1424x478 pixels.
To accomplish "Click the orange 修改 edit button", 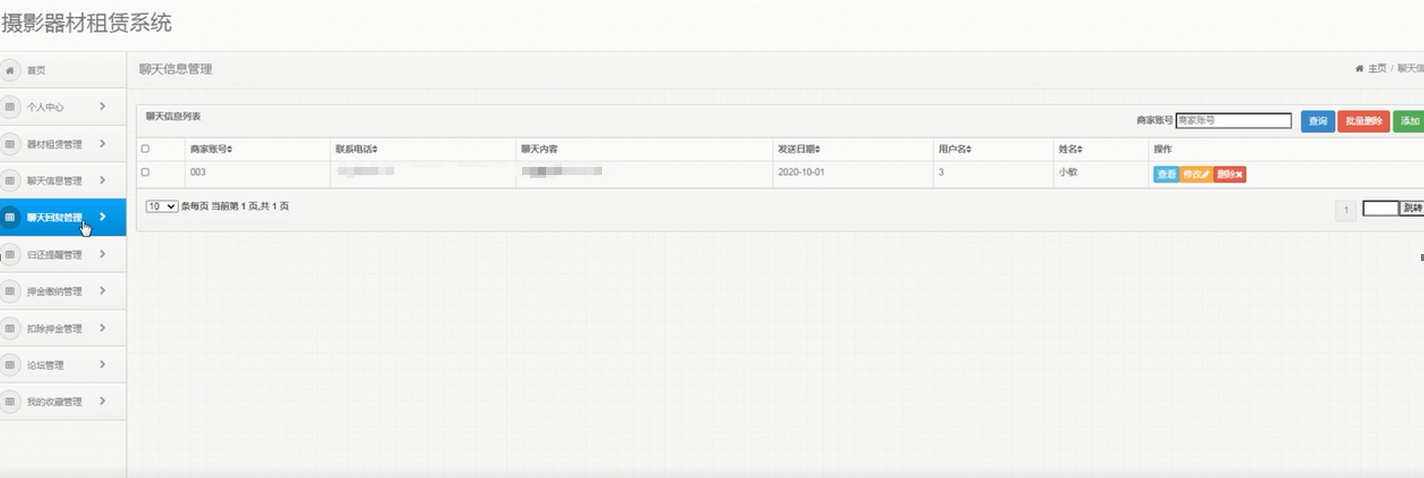I will tap(1196, 174).
